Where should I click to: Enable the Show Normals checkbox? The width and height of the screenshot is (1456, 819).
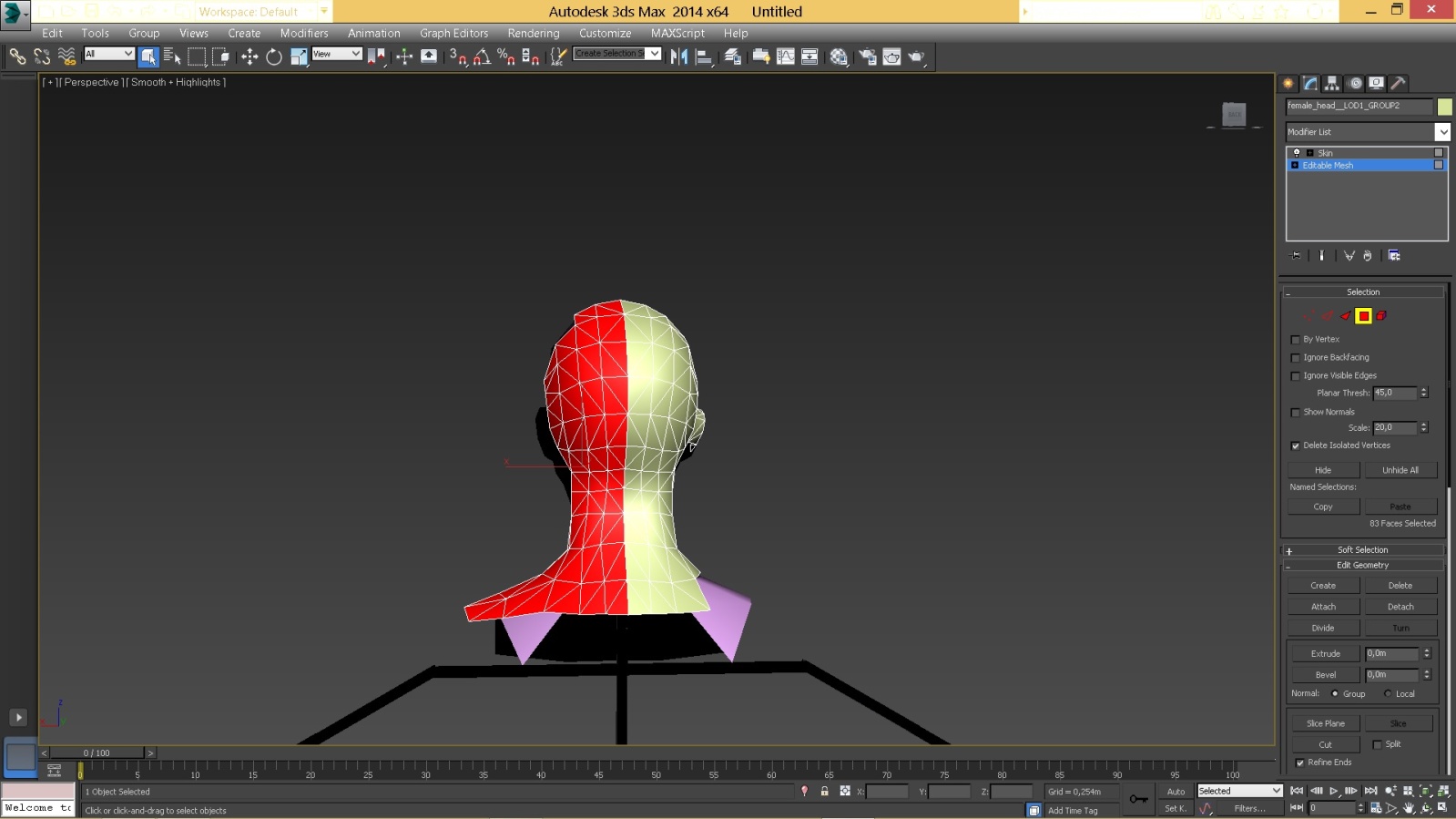click(x=1296, y=413)
